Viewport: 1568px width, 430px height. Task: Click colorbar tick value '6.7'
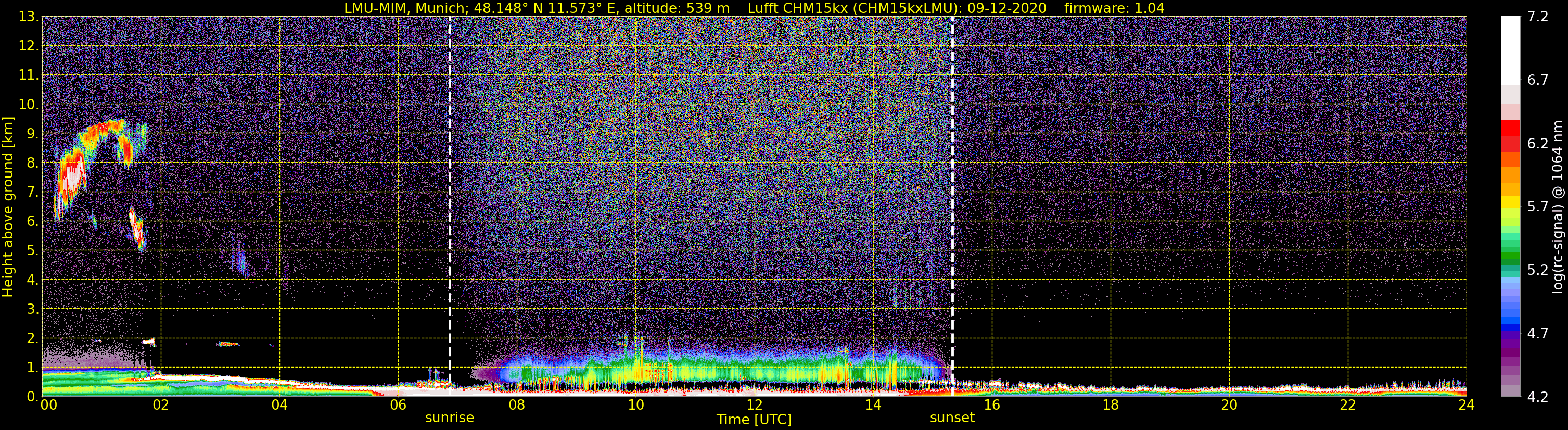(x=1538, y=80)
